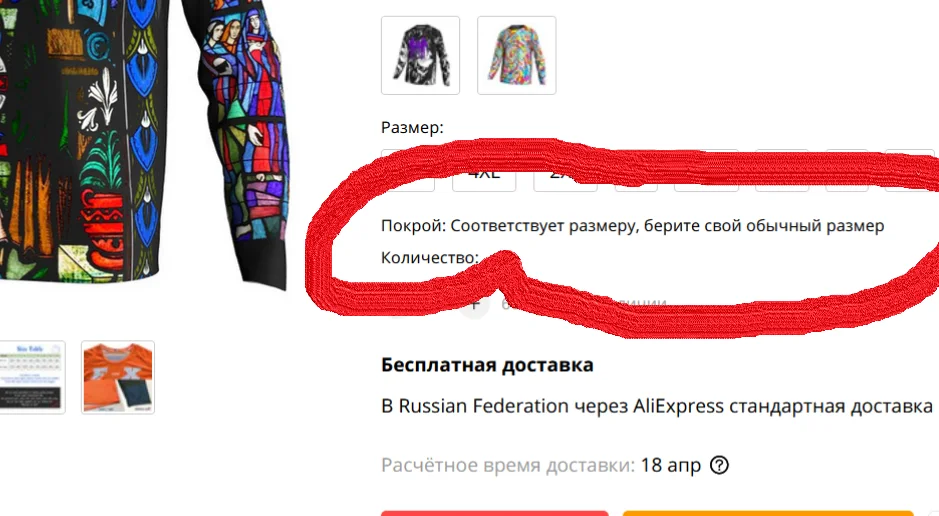This screenshot has width=939, height=516.
Task: Click the red buy button at bottom
Action: pos(495,513)
